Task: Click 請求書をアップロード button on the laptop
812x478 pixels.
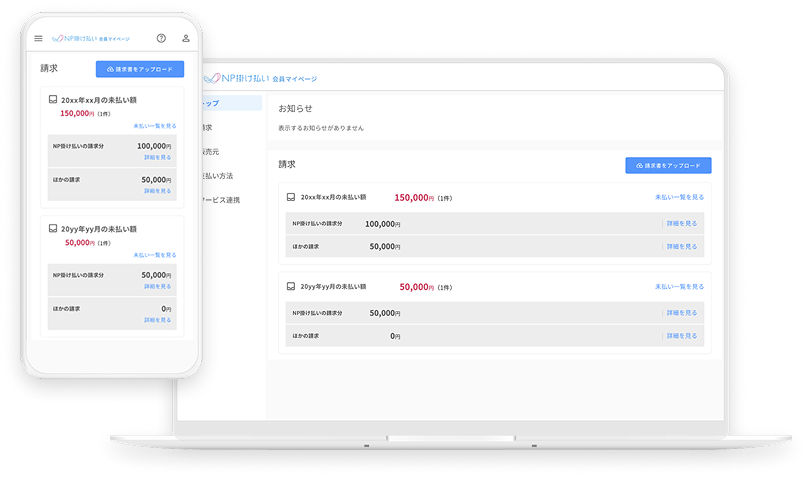Action: pyautogui.click(x=668, y=166)
